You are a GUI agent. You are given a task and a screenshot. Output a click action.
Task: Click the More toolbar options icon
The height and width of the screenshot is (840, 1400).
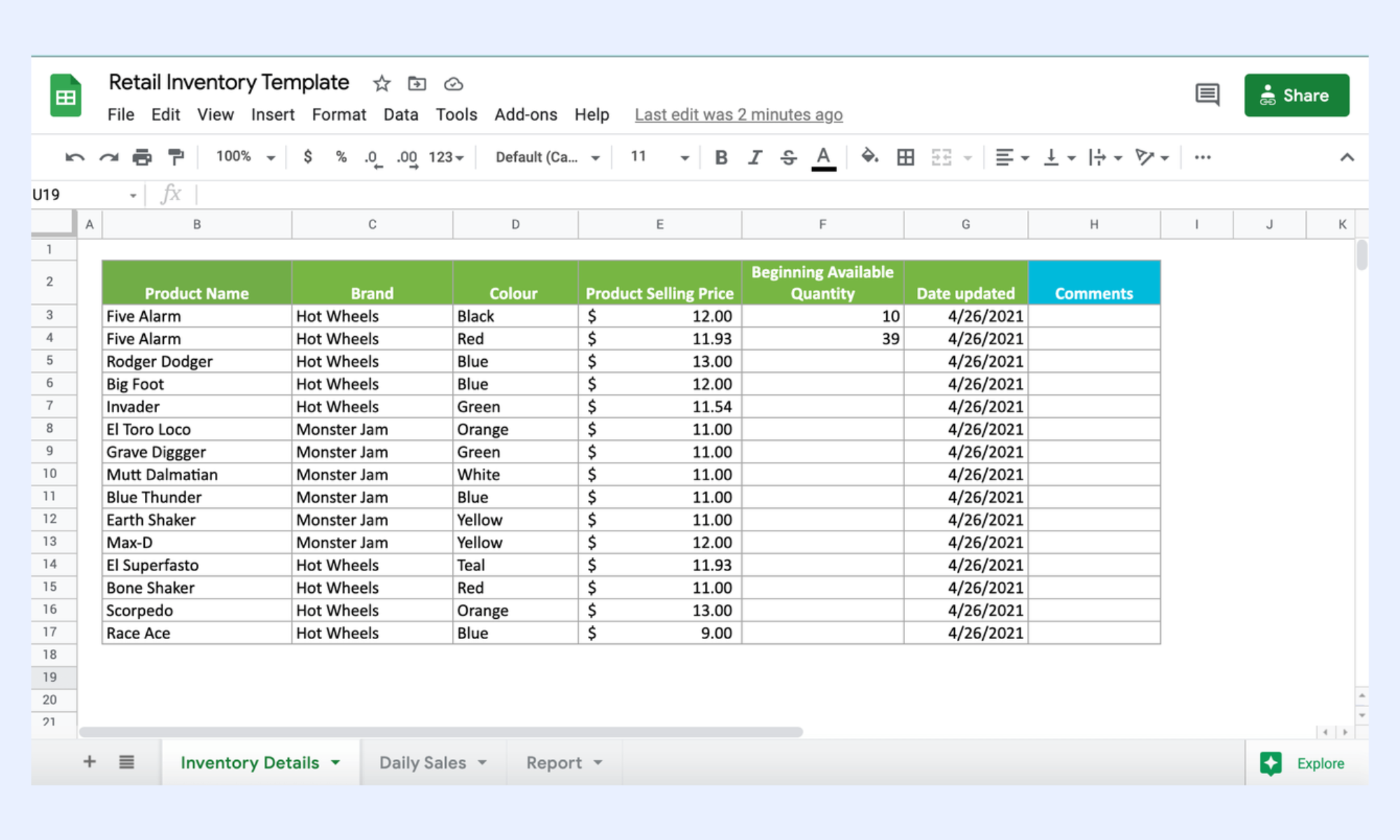point(1203,157)
